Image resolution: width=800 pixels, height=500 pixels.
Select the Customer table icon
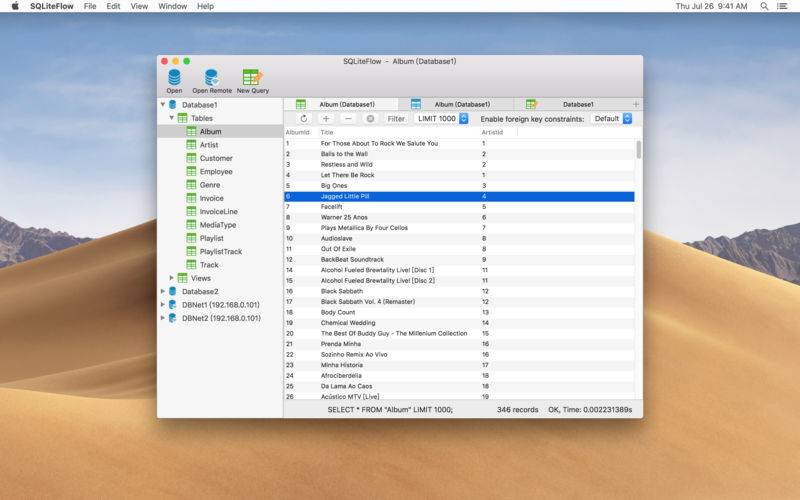(191, 158)
